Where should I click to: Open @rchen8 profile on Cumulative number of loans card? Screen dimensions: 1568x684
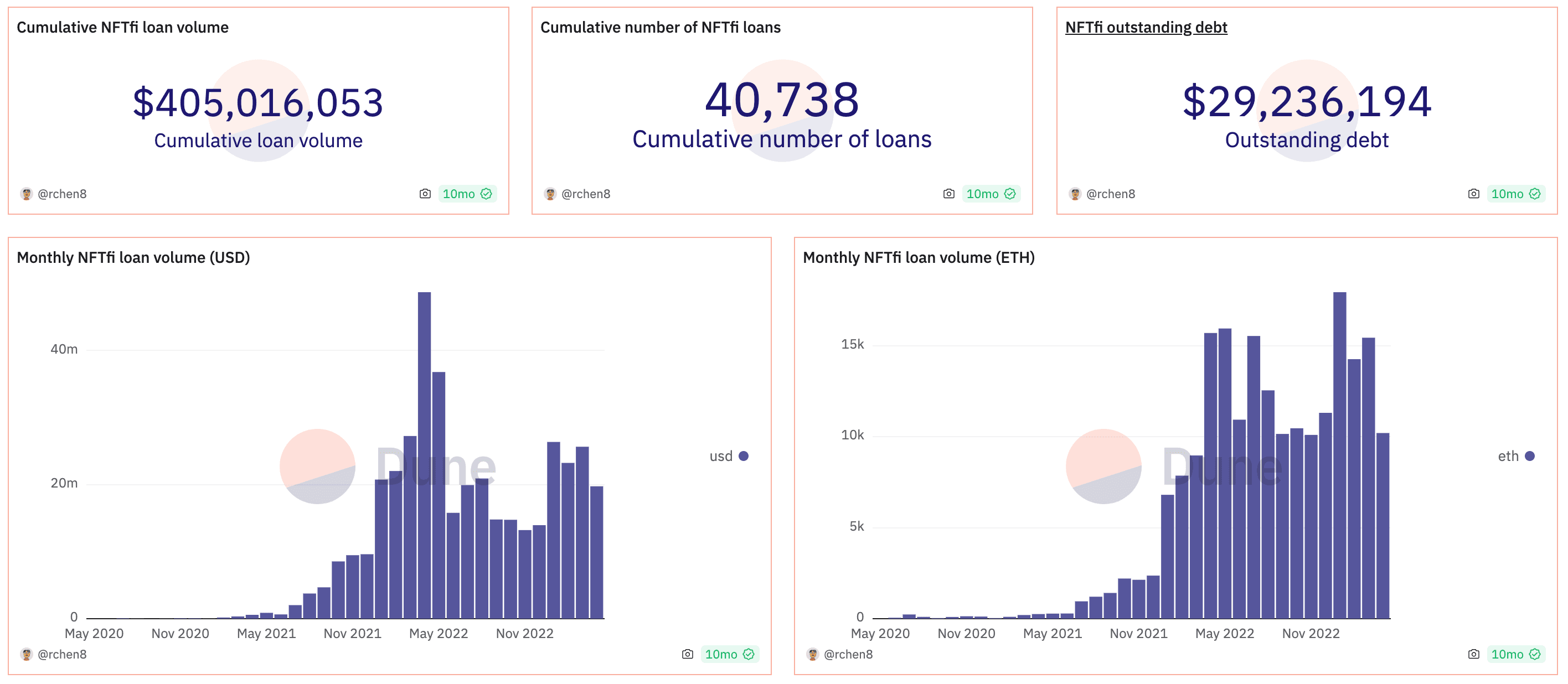point(586,194)
